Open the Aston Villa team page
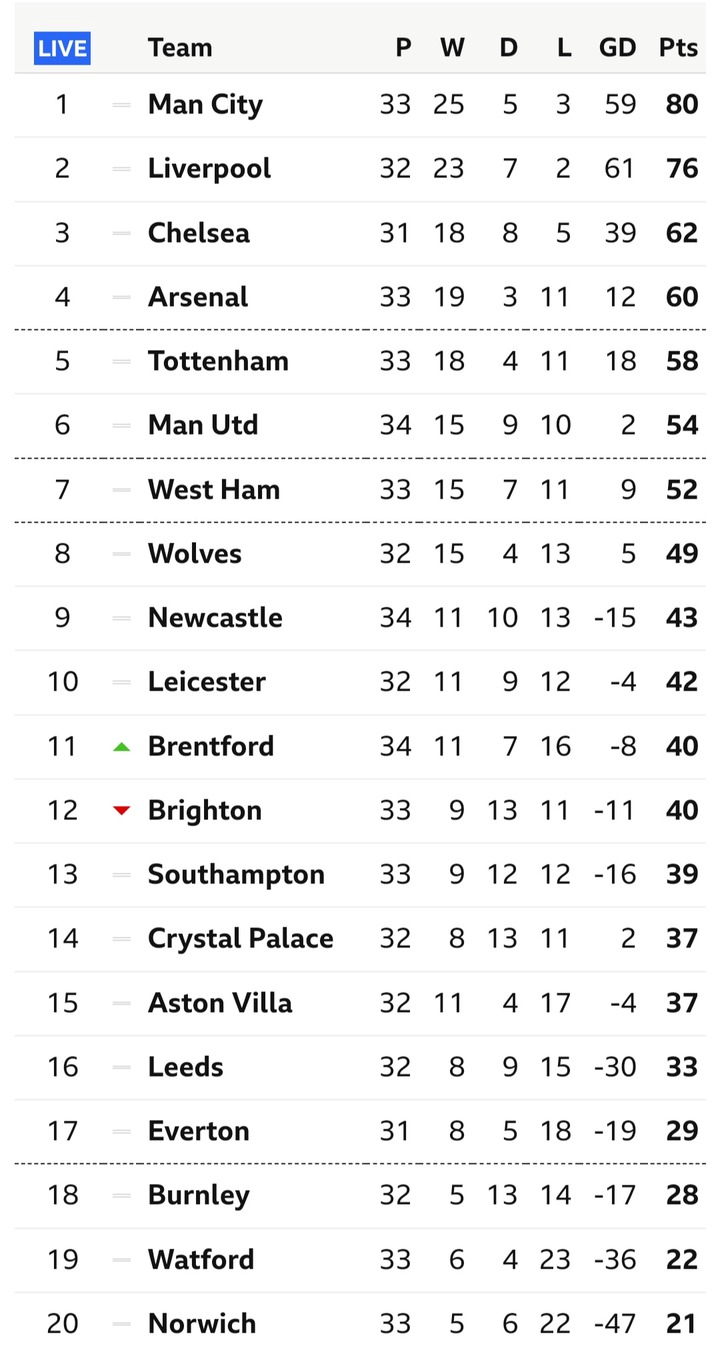The image size is (720, 1346). (x=220, y=1002)
